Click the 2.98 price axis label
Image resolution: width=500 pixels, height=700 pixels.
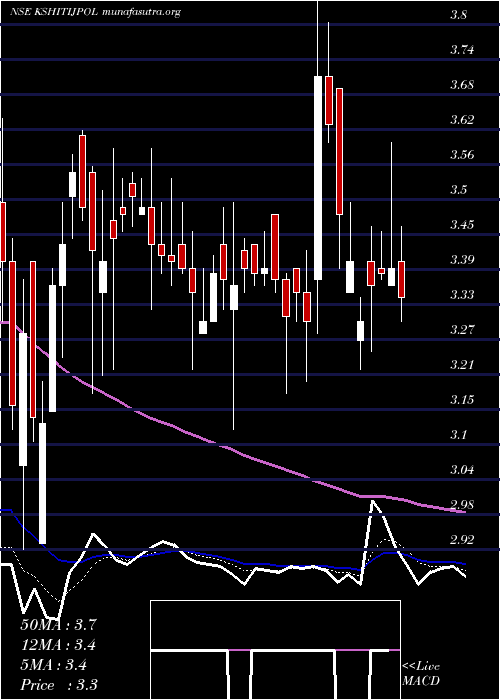coord(462,504)
